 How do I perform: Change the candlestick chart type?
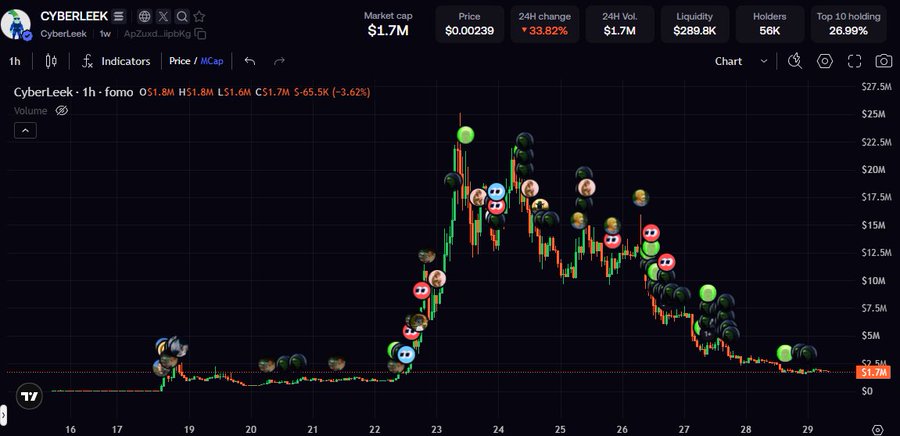(51, 61)
